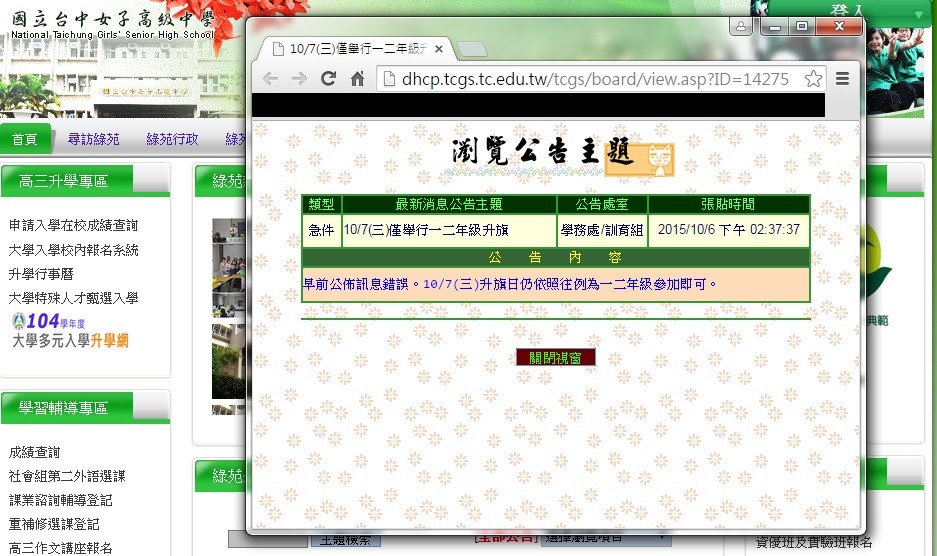Open the 綠苑行政 menu item
This screenshot has height=556, width=937.
click(172, 139)
